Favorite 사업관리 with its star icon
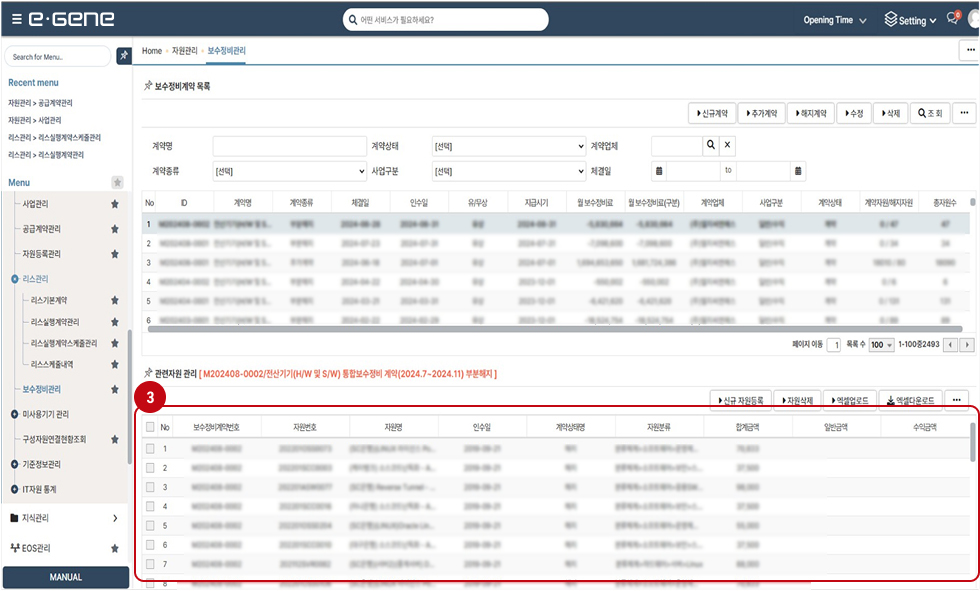The width and height of the screenshot is (980, 591). pos(115,204)
